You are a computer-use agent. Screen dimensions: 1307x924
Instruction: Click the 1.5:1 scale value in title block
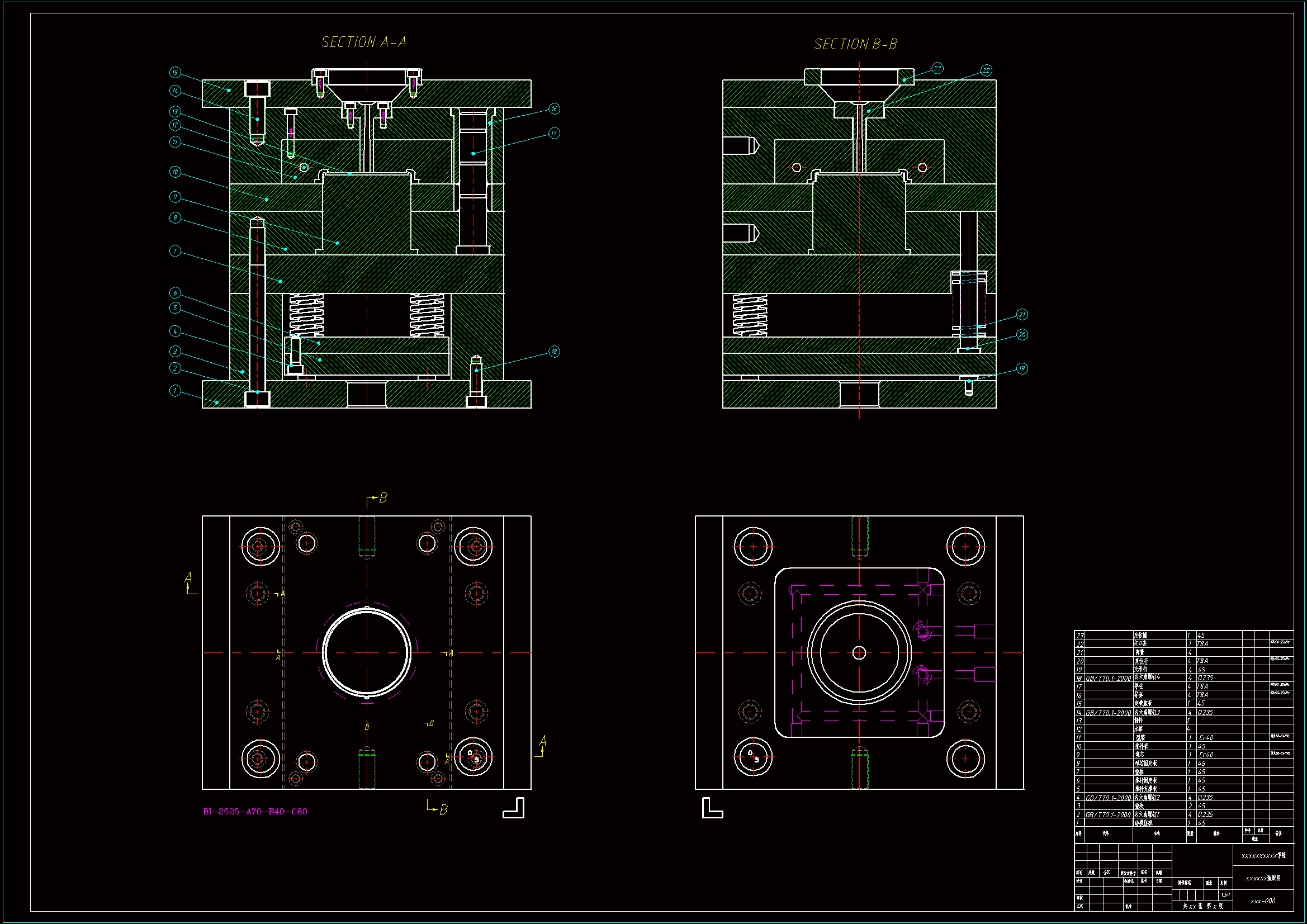(1225, 895)
